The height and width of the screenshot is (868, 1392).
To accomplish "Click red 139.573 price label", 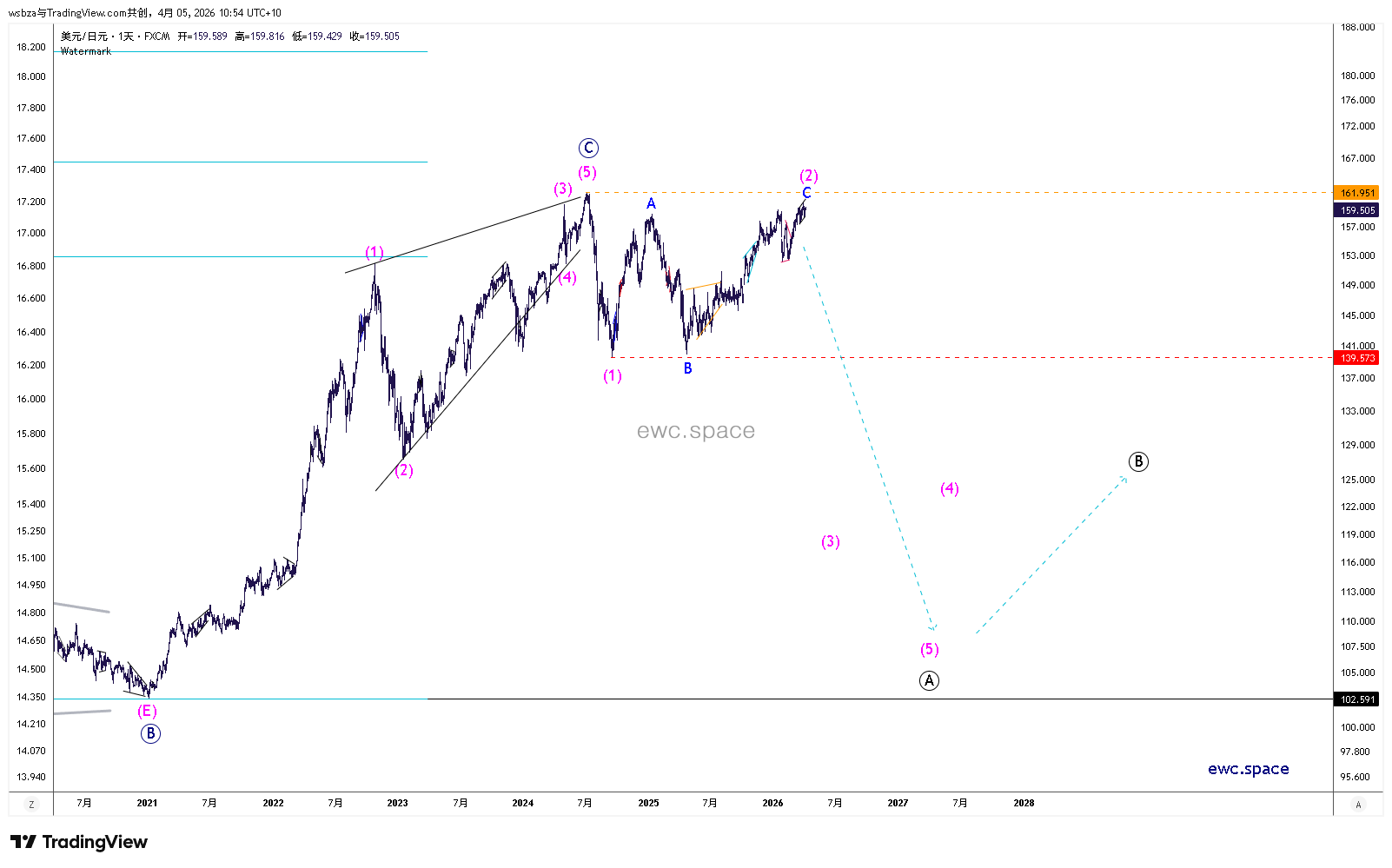I will (1357, 358).
